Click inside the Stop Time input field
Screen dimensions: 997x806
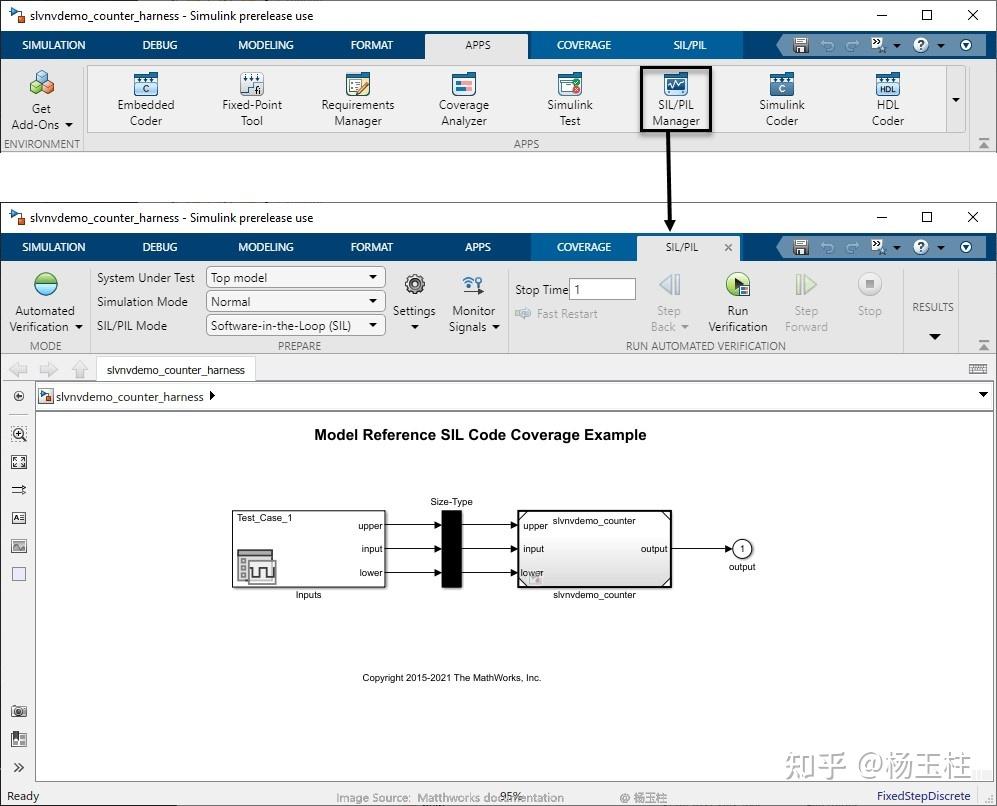601,289
